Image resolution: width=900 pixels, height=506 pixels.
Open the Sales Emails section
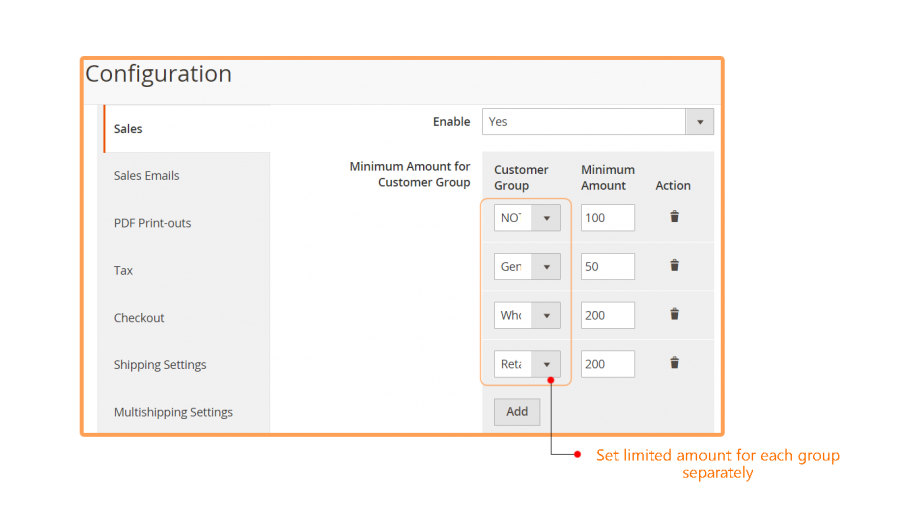click(147, 176)
